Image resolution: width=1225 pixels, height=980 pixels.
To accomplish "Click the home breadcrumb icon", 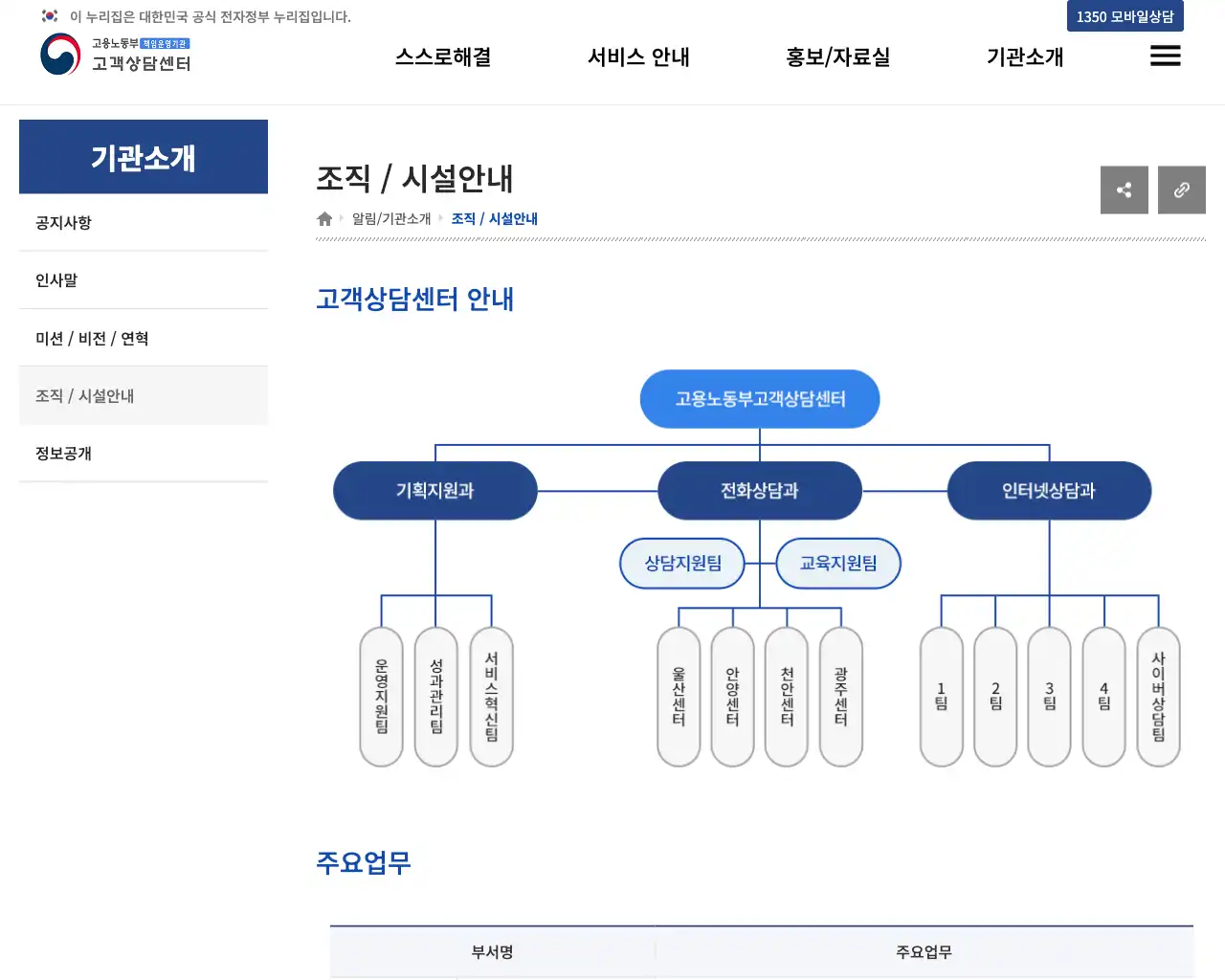I will coord(324,219).
